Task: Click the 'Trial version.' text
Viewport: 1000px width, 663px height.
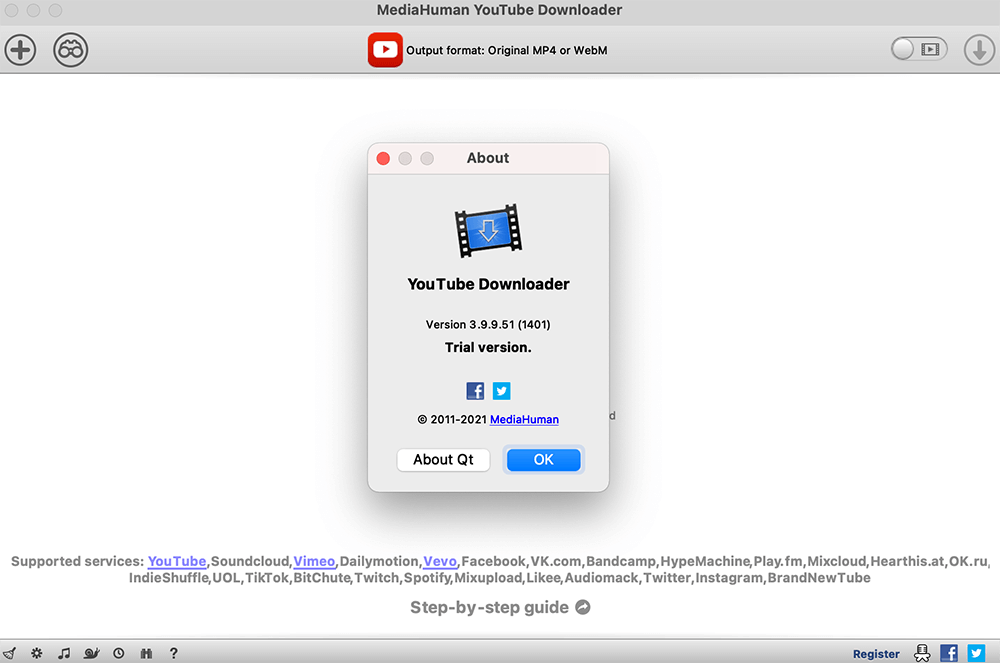Action: point(488,347)
